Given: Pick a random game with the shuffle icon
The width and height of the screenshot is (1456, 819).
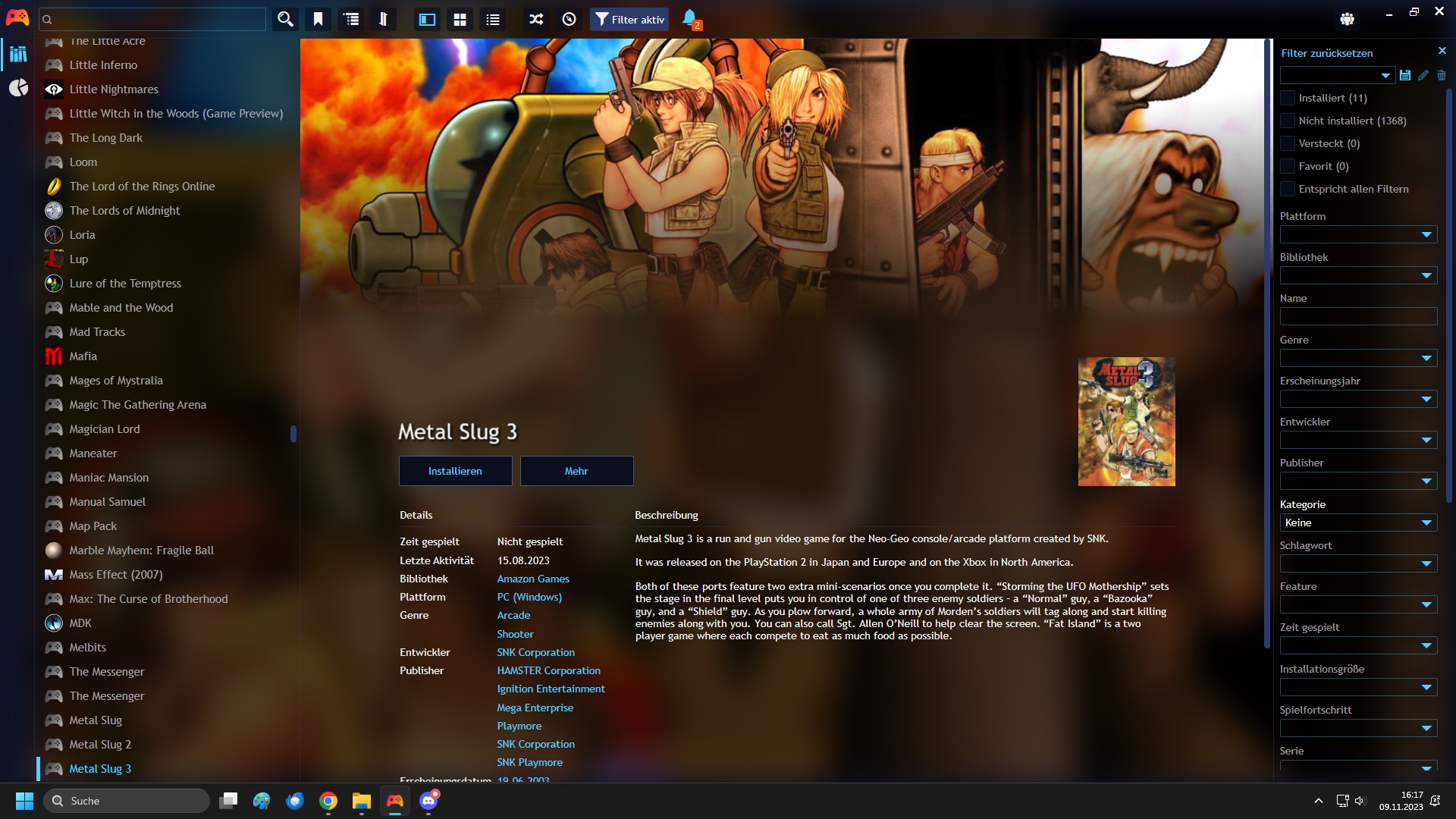Looking at the screenshot, I should 535,19.
